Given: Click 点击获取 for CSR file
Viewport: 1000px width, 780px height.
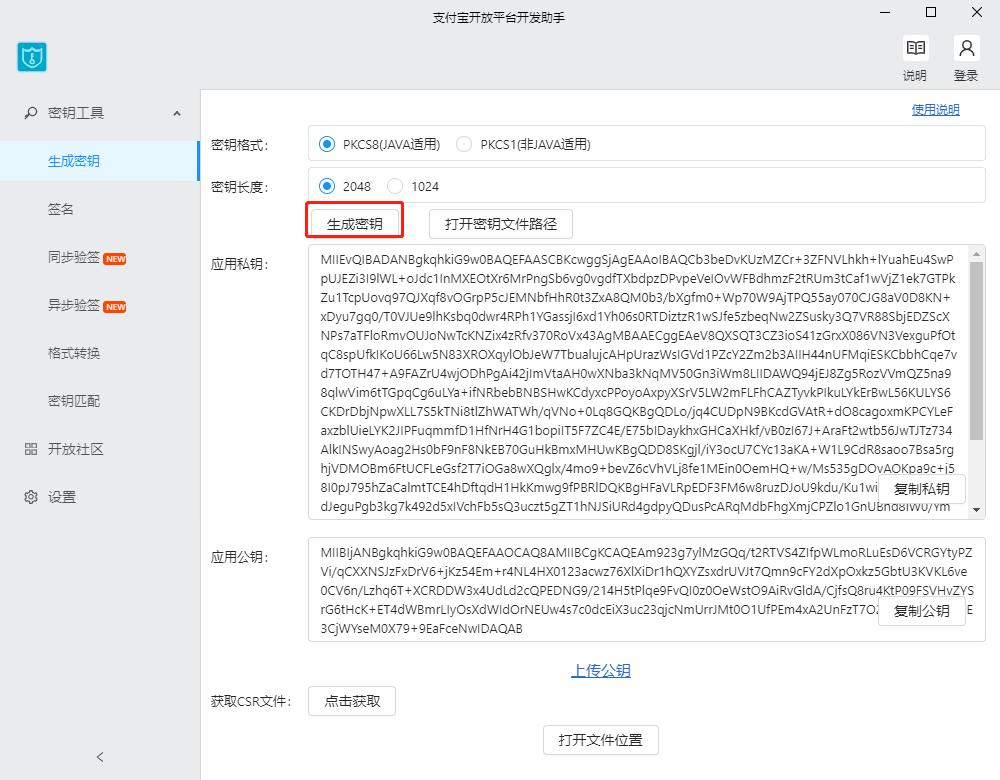Looking at the screenshot, I should click(x=352, y=701).
